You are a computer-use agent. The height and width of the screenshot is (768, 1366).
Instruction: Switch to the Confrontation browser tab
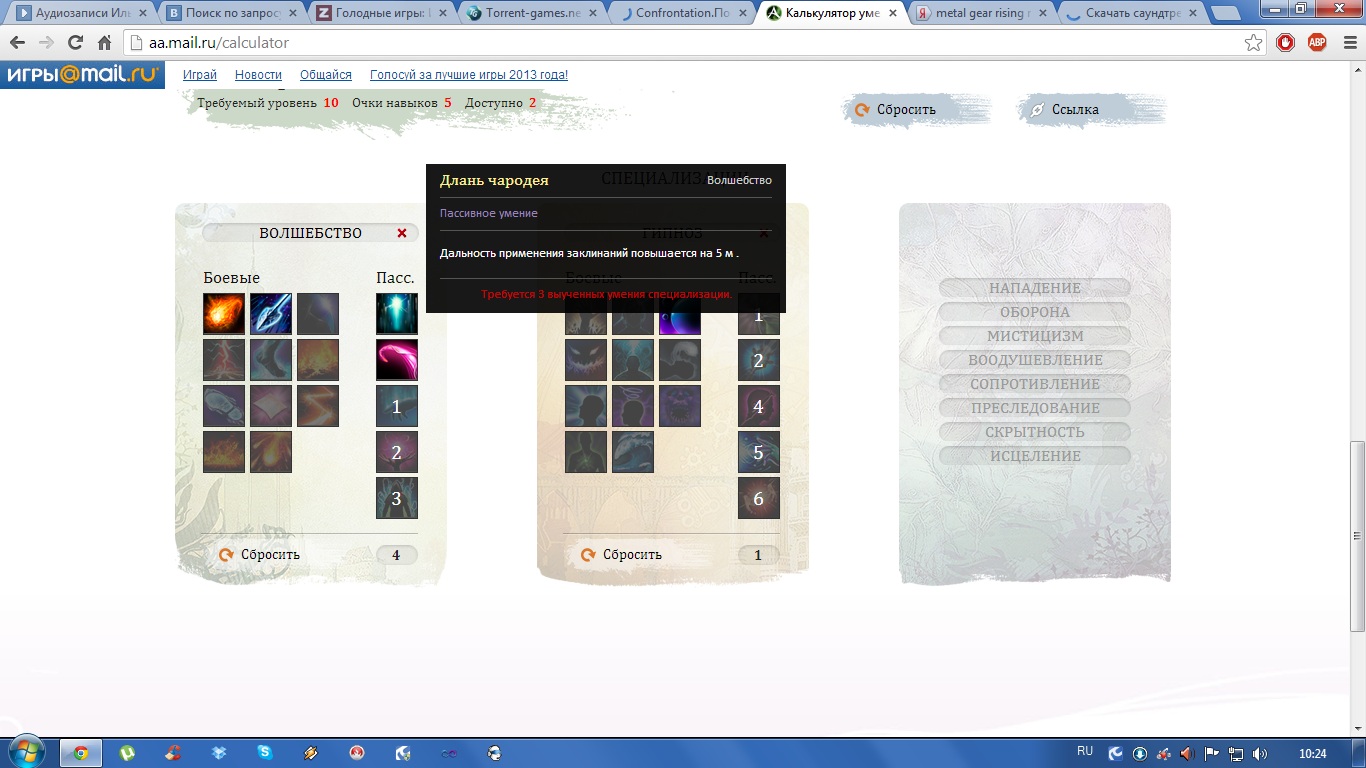click(680, 14)
